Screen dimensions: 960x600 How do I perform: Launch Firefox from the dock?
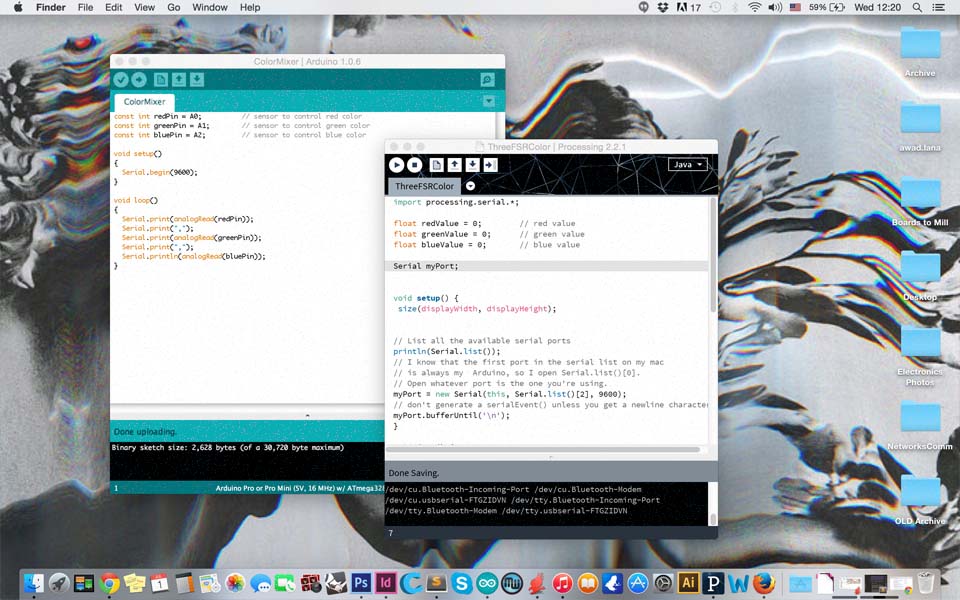click(763, 583)
